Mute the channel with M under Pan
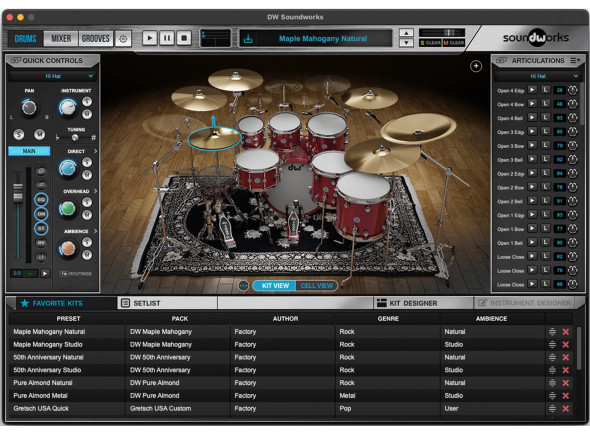Image resolution: width=590 pixels, height=434 pixels. [40, 134]
